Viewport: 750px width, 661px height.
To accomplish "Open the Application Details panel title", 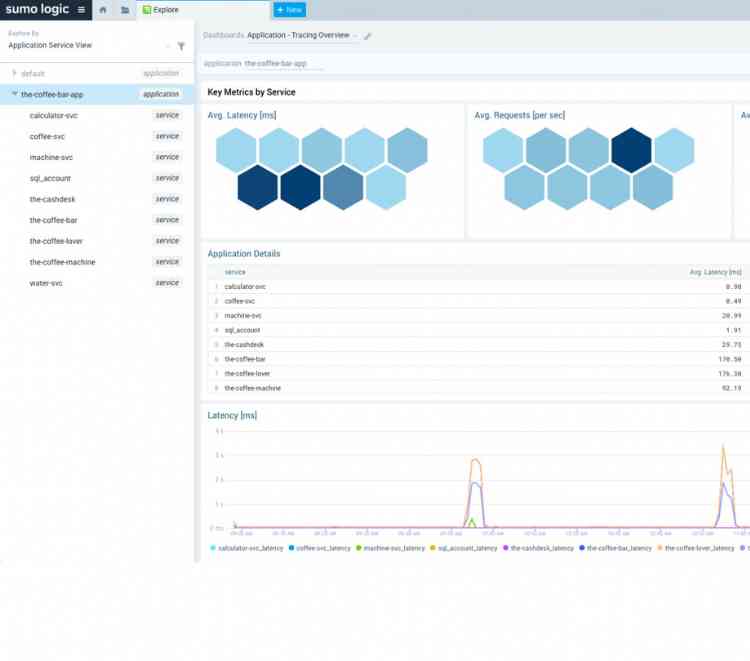I will tap(244, 253).
